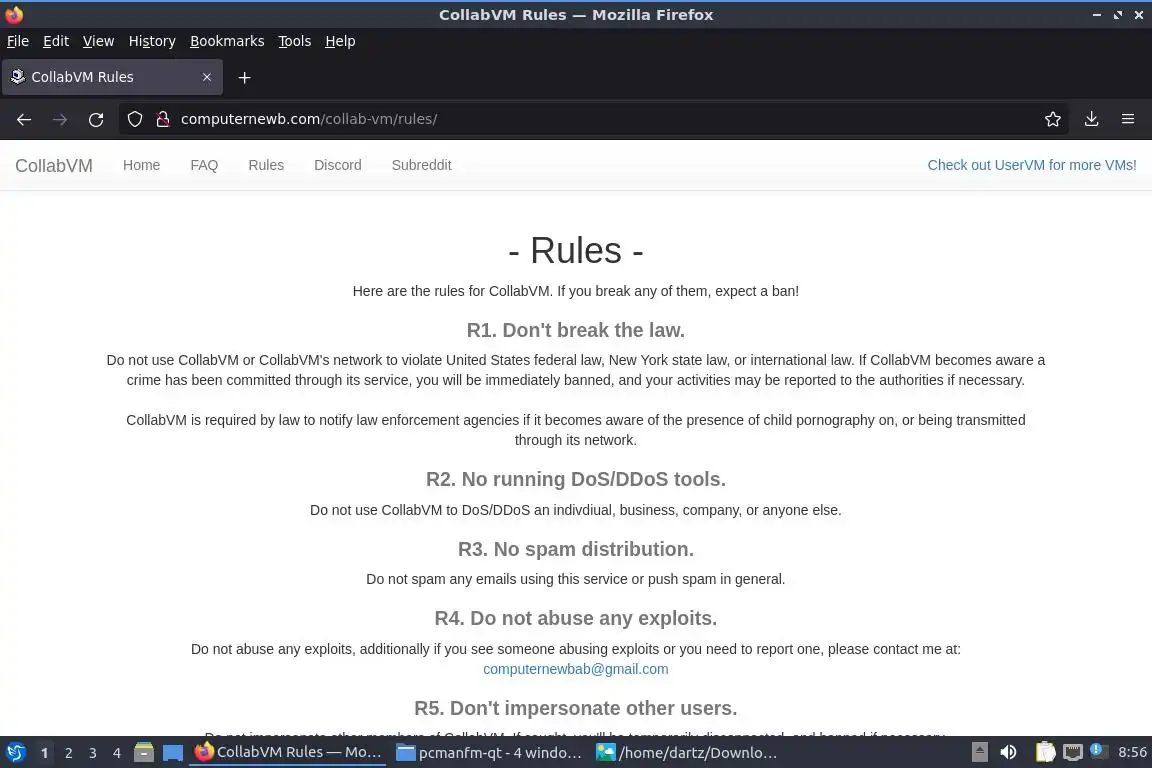Image resolution: width=1152 pixels, height=768 pixels.
Task: Click the R3. No spam distribution heading
Action: 575,550
